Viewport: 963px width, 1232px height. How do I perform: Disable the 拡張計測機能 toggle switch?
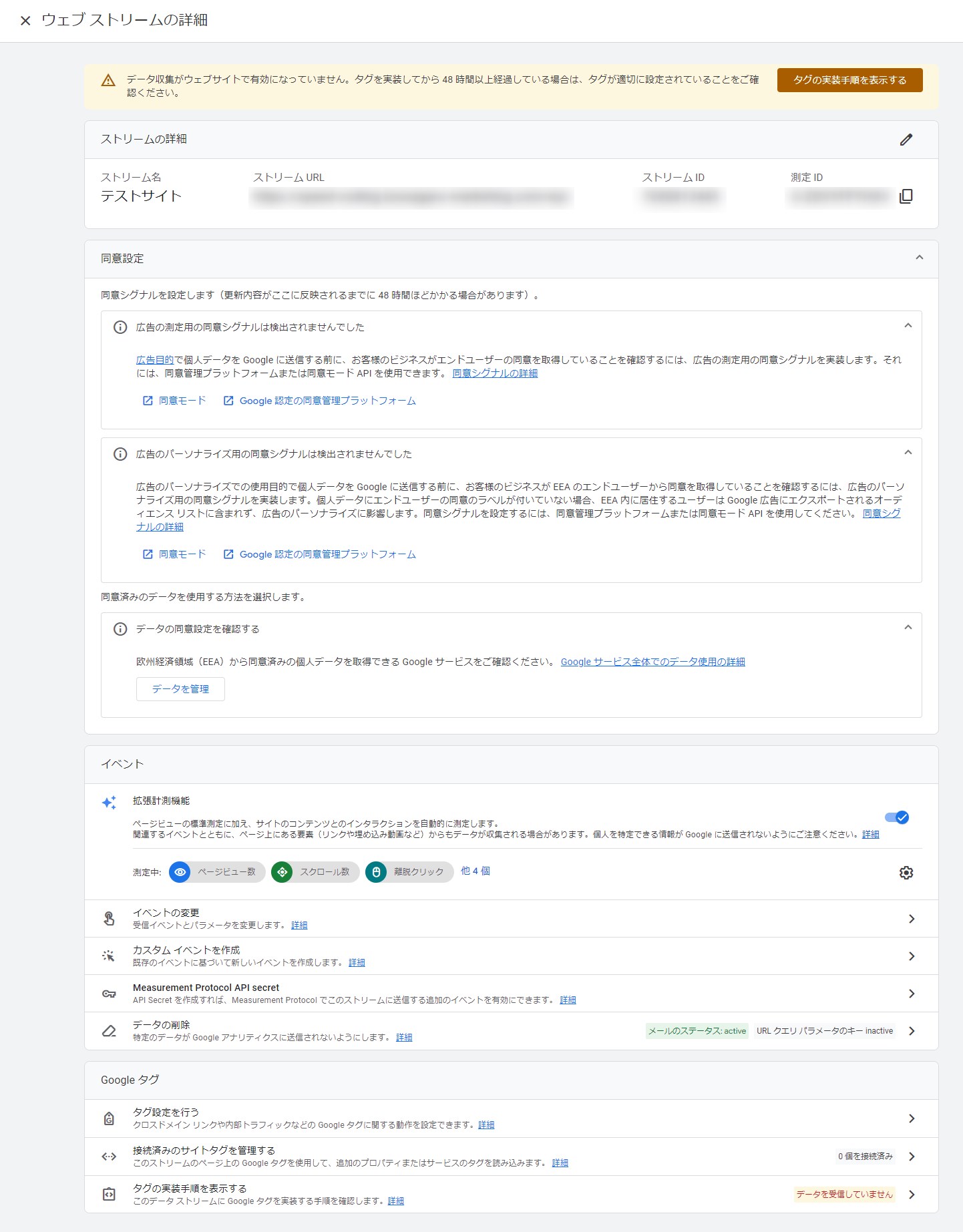click(x=896, y=817)
